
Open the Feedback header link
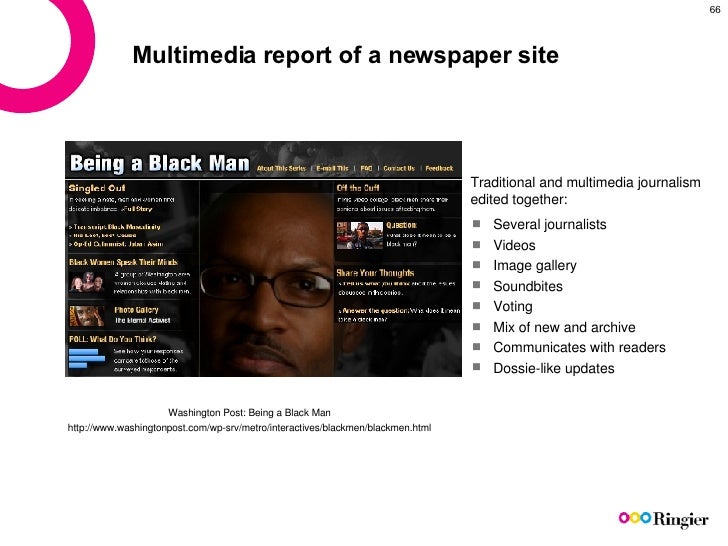point(439,169)
